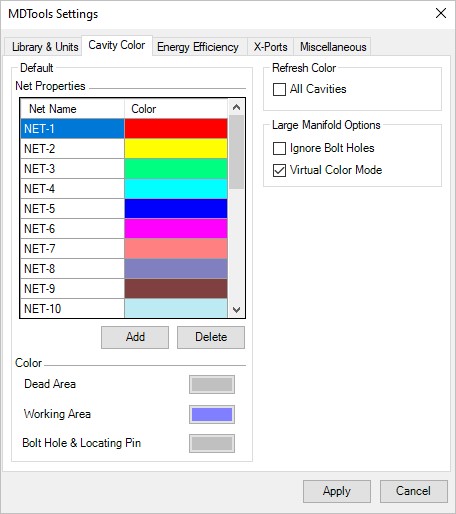
Task: Open the Miscellaneous tab
Action: pos(333,47)
